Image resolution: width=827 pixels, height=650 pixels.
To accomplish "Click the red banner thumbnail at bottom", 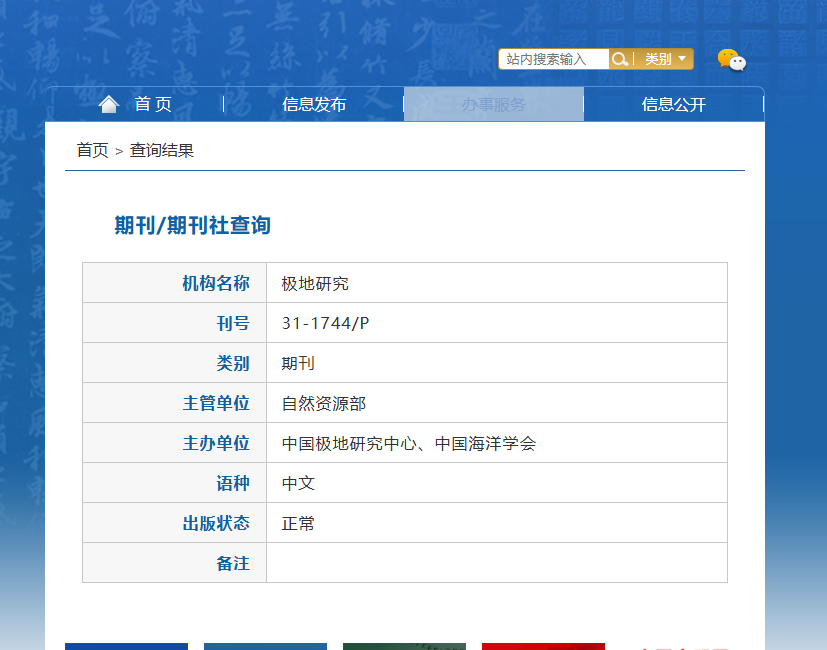I will [543, 646].
